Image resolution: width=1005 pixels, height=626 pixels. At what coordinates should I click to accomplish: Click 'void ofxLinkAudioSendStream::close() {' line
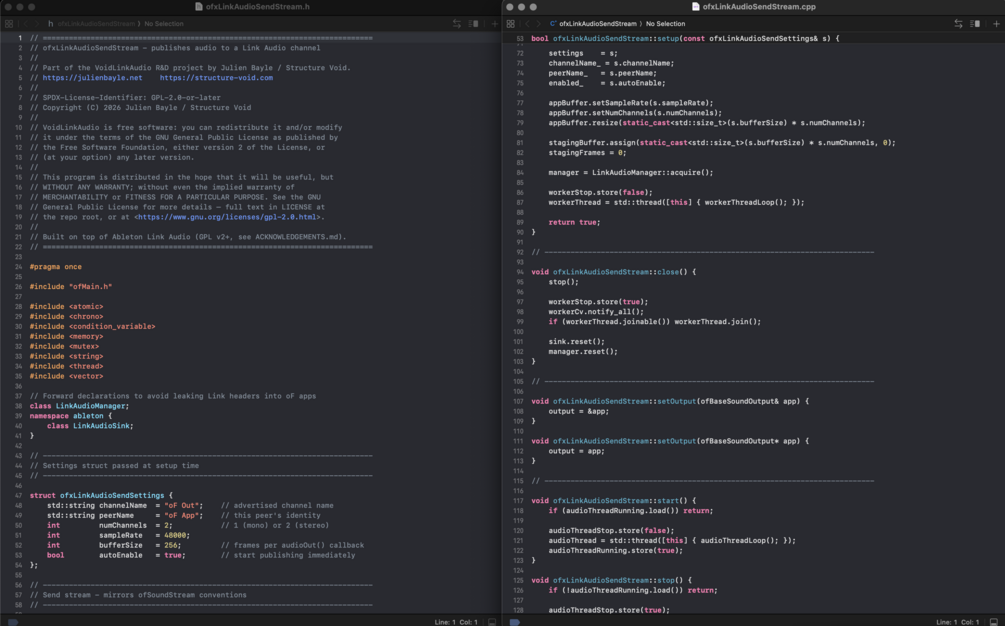point(613,272)
